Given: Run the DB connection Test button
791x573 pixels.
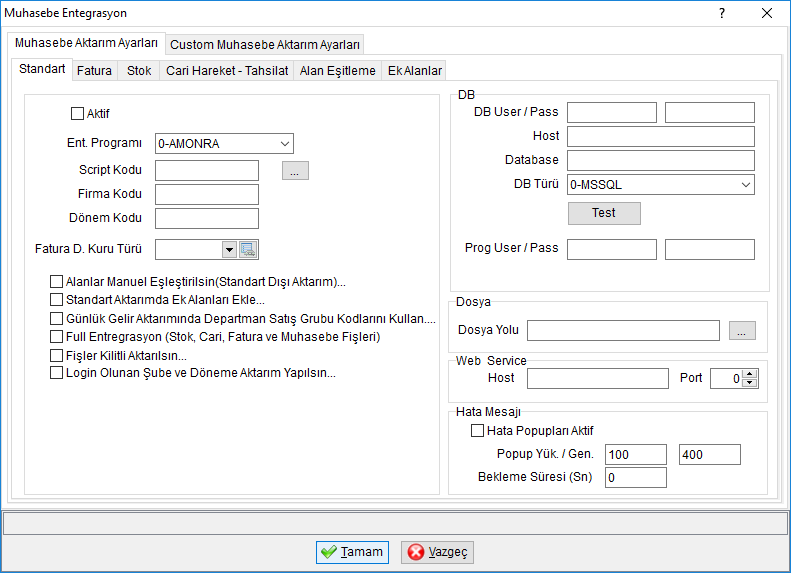Looking at the screenshot, I should pos(604,213).
